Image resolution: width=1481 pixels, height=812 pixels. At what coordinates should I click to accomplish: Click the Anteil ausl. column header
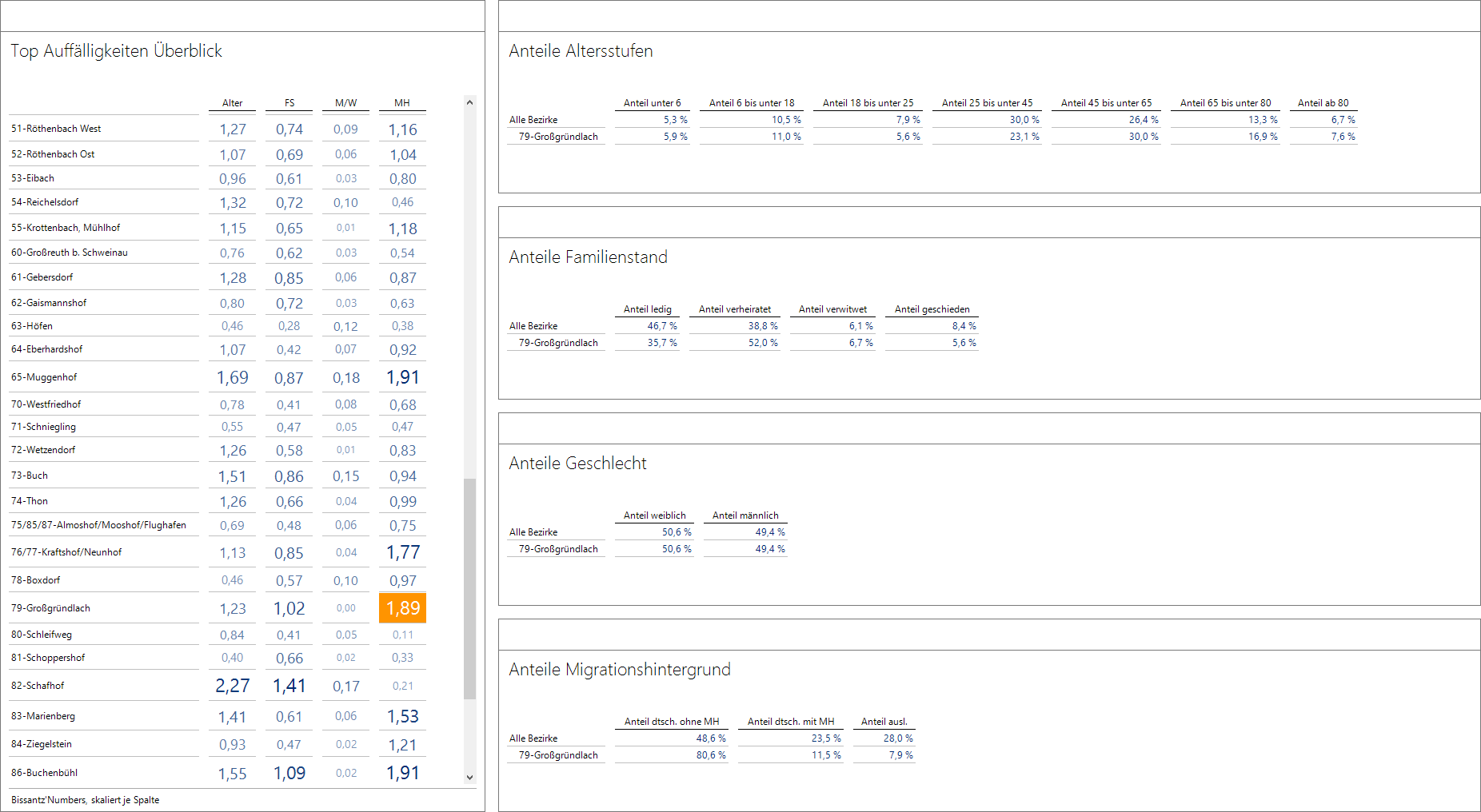click(884, 722)
